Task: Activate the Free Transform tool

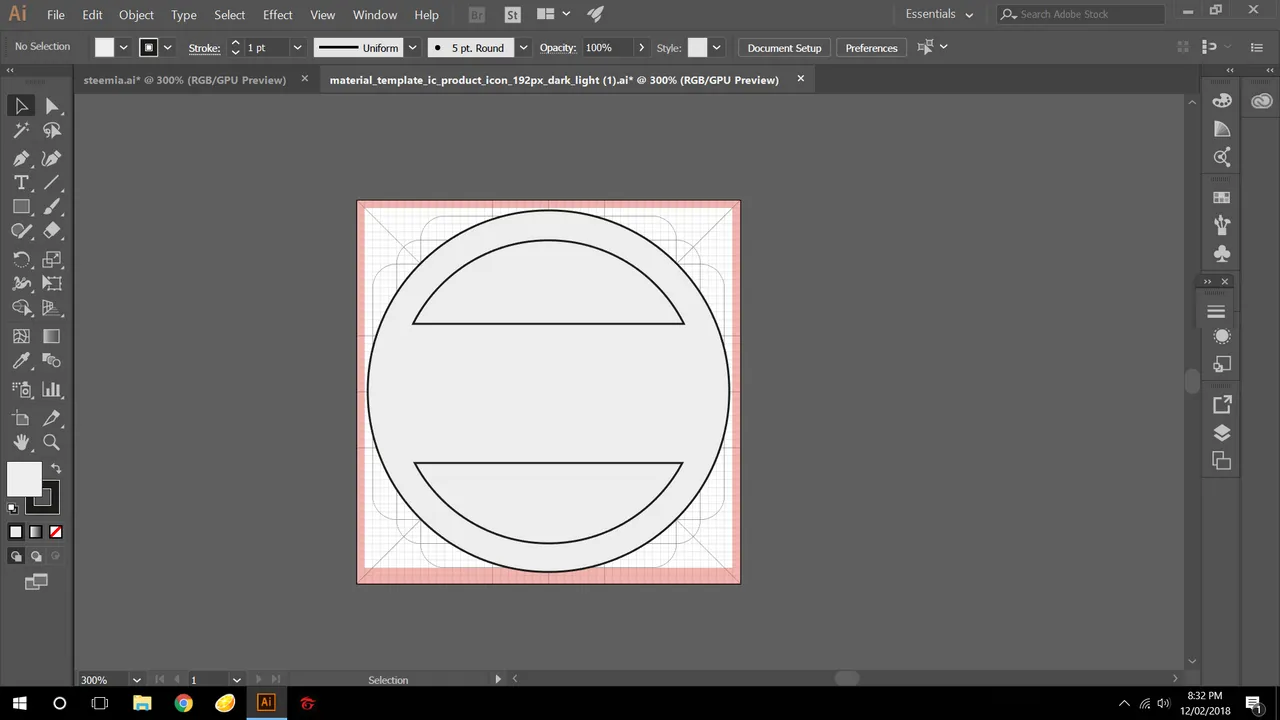Action: (x=52, y=284)
